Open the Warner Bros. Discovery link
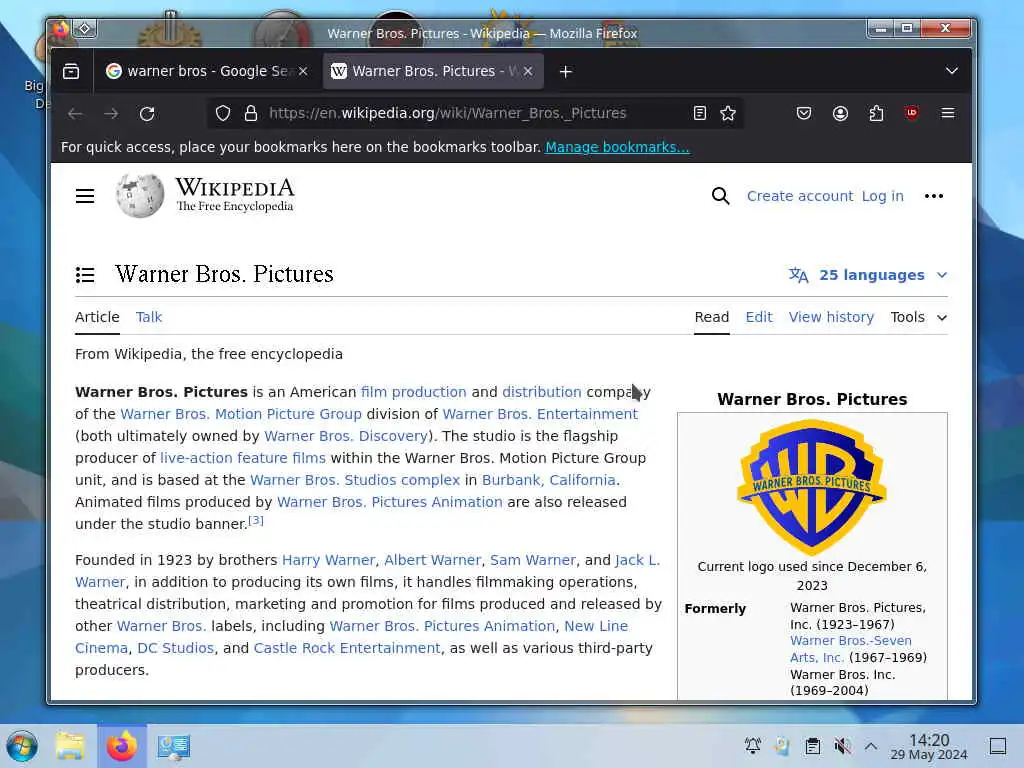Image resolution: width=1024 pixels, height=768 pixels. tap(345, 436)
